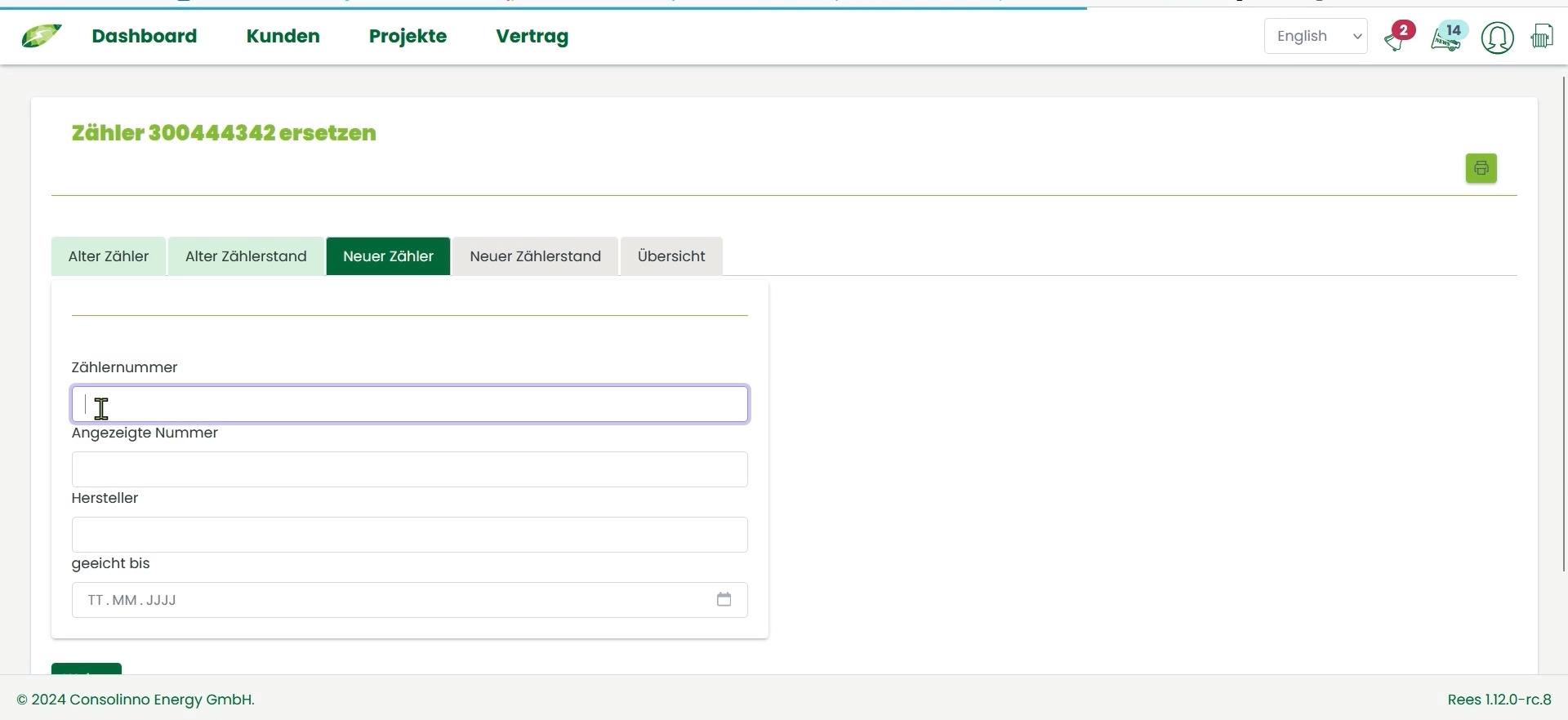Click into the Hersteller field

[x=410, y=535]
